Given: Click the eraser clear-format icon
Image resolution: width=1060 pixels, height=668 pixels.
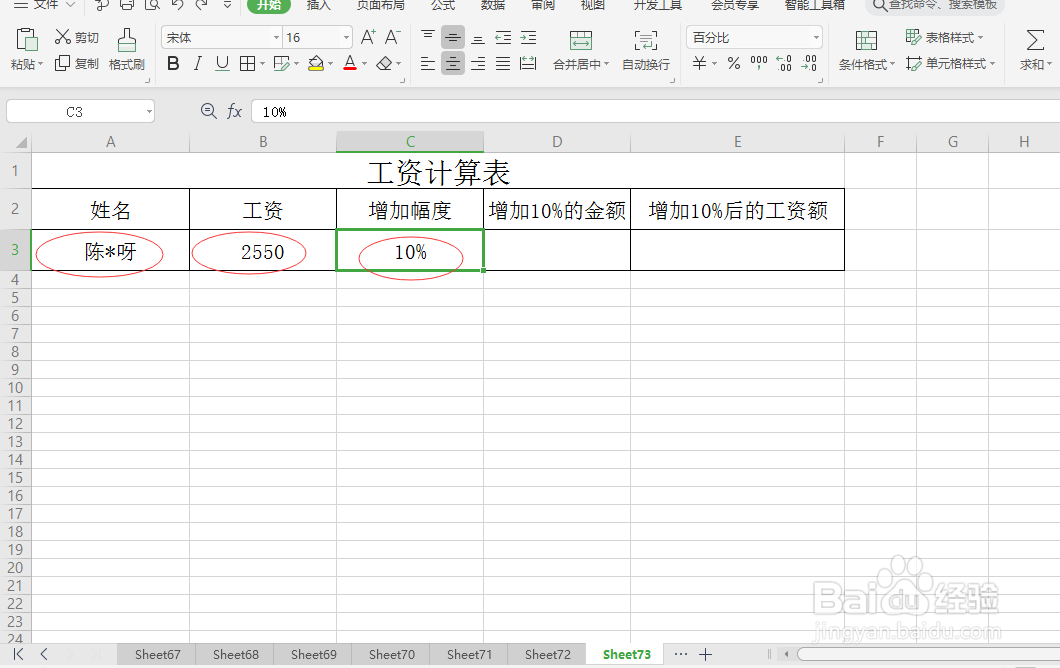Looking at the screenshot, I should pos(384,64).
